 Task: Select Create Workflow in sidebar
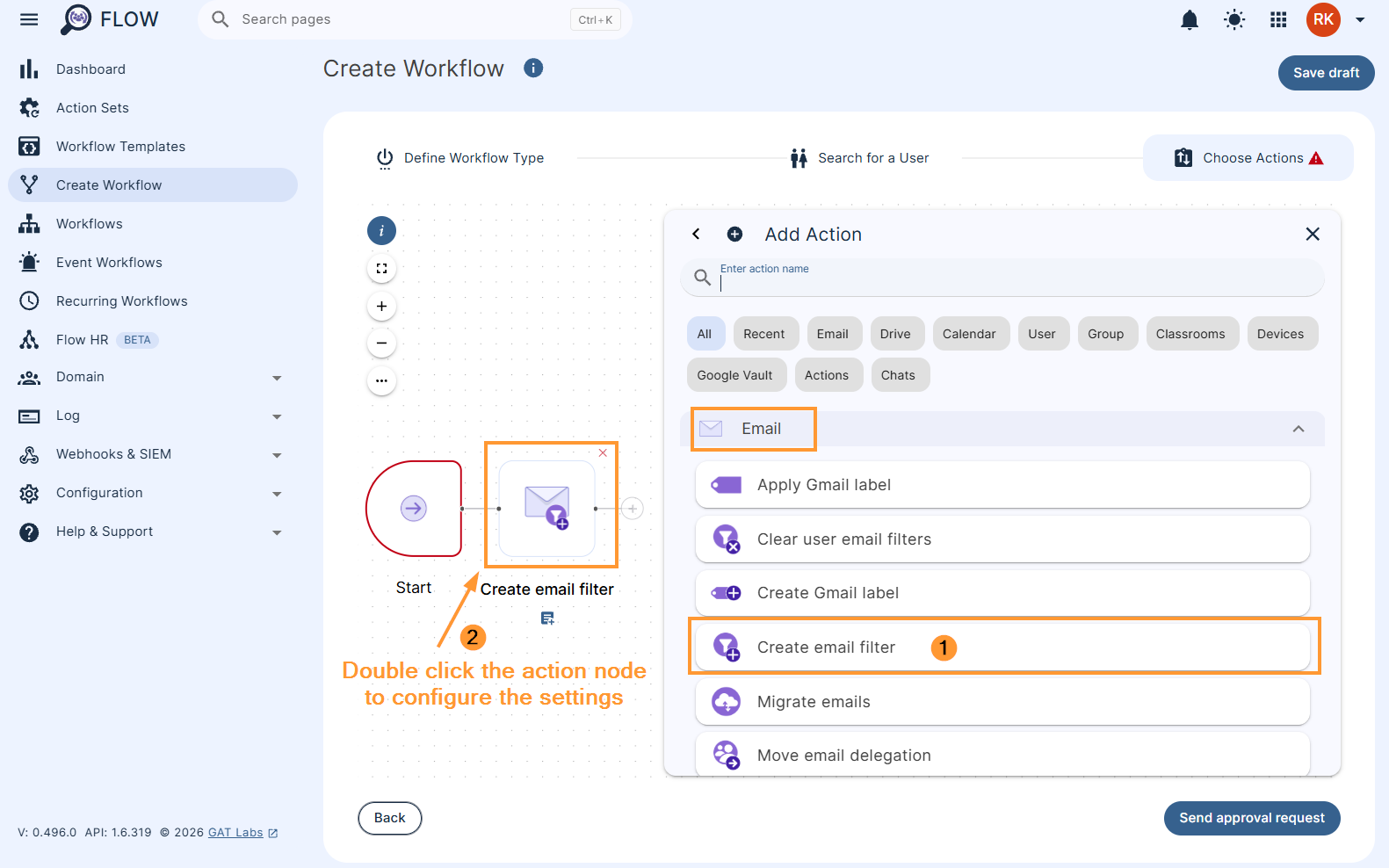153,185
